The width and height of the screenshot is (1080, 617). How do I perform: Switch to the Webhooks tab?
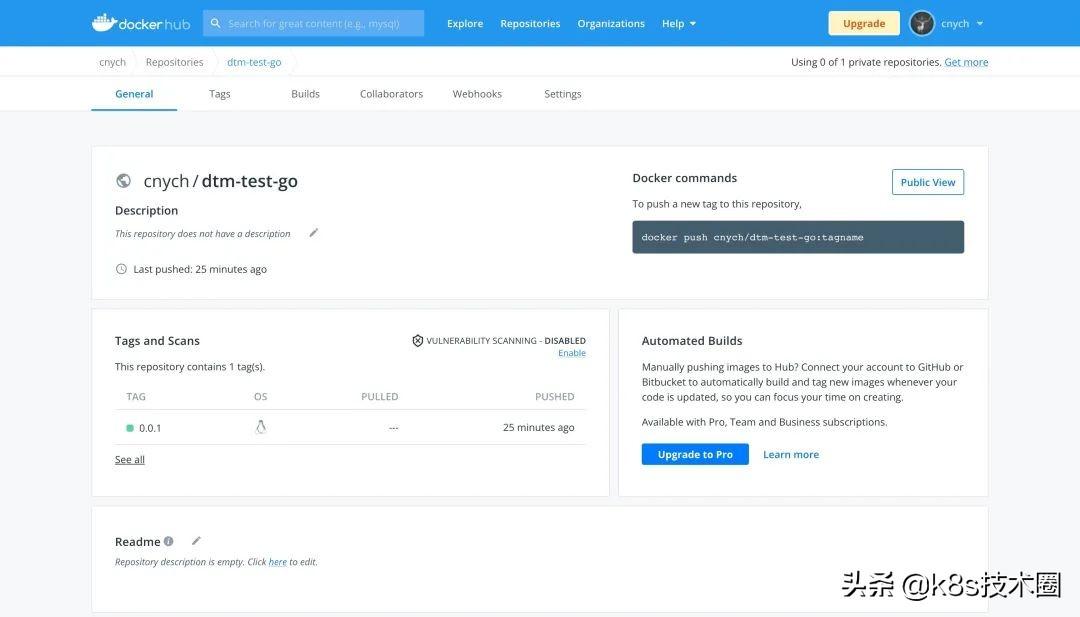coord(477,94)
